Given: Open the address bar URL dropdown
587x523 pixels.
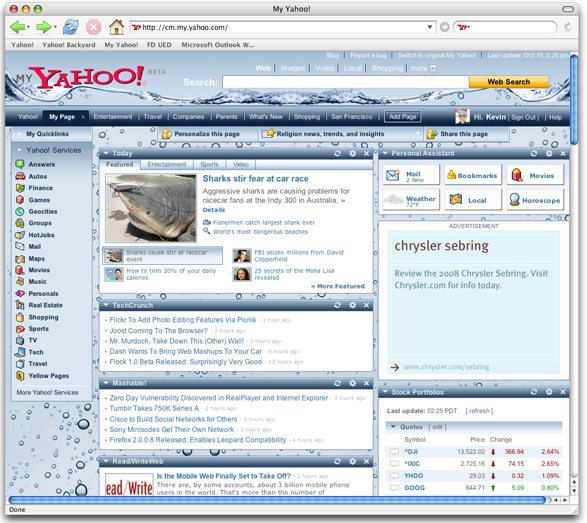Looking at the screenshot, I should click(x=430, y=27).
